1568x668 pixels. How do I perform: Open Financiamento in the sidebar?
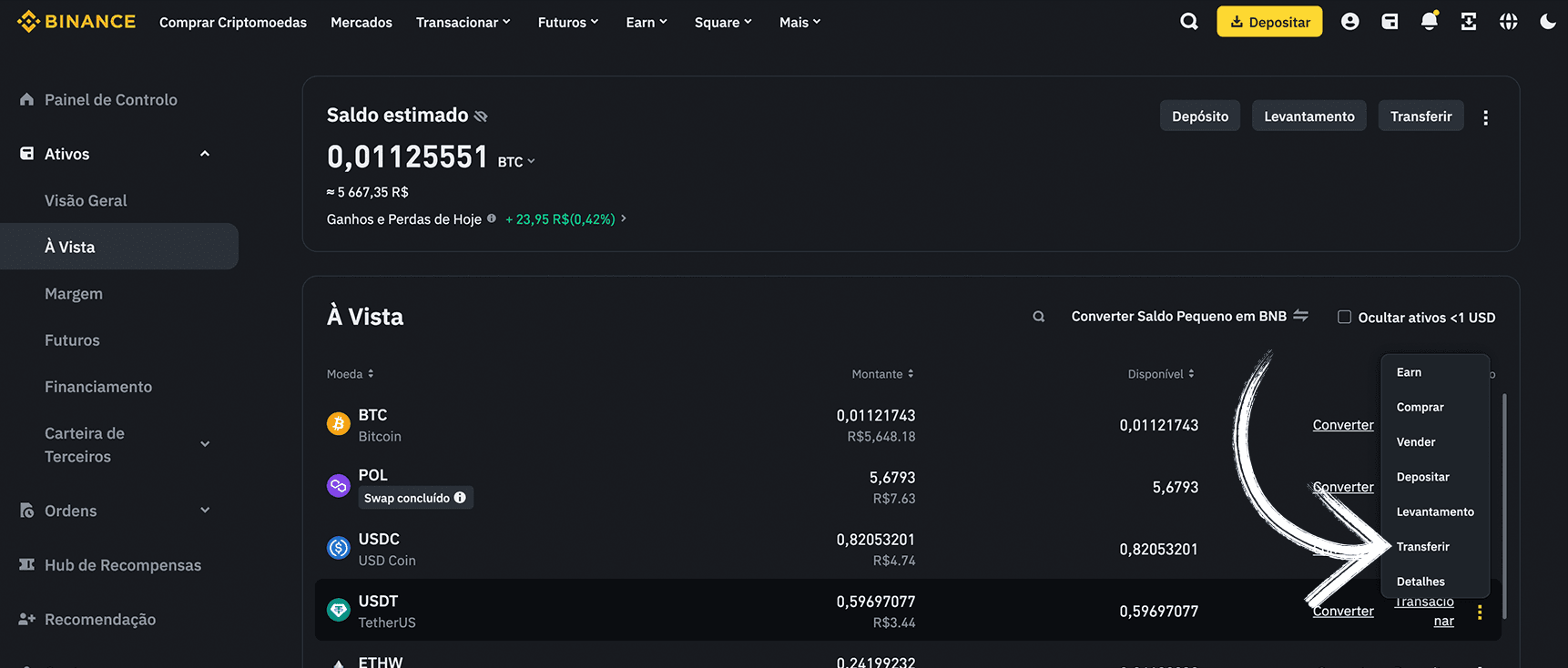click(98, 386)
